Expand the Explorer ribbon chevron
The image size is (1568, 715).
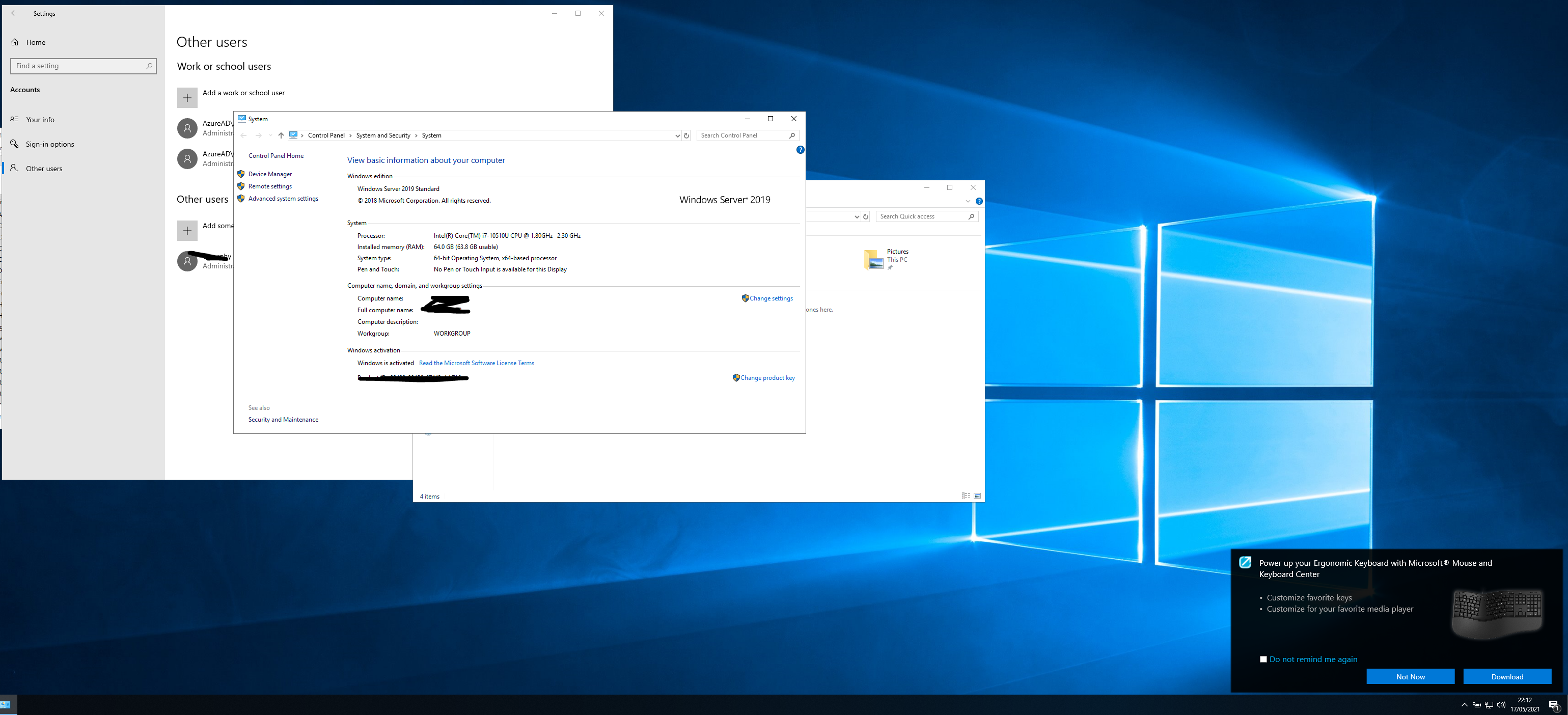pyautogui.click(x=968, y=202)
